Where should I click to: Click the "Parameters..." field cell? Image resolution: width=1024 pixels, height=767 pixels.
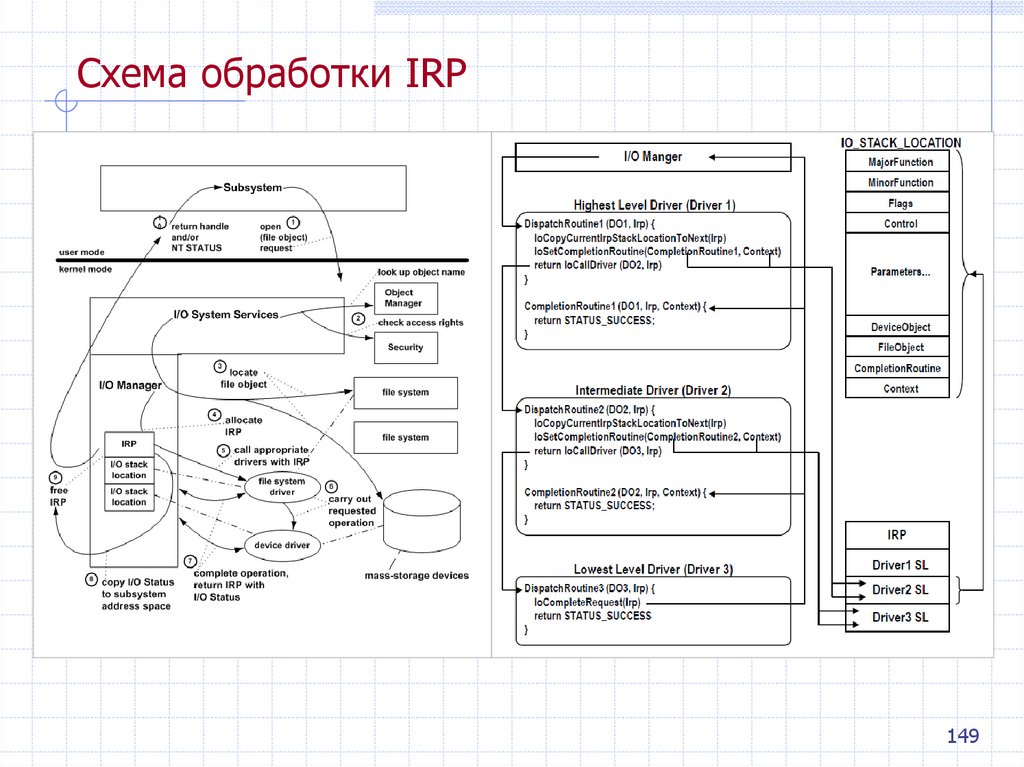coord(897,274)
